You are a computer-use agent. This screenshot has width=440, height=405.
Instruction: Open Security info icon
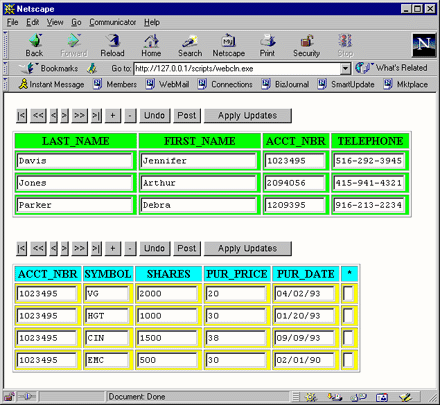pos(306,45)
